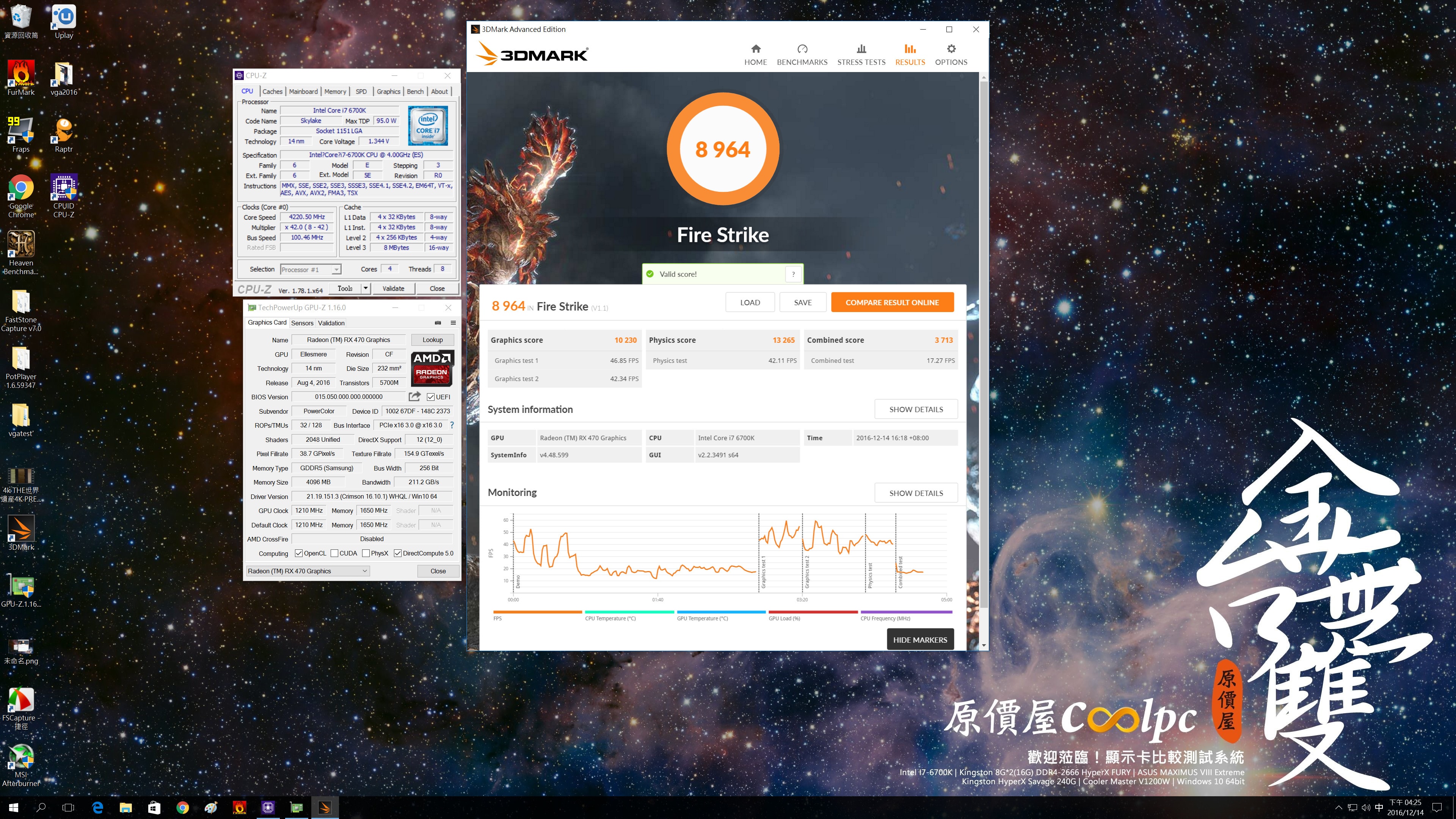Viewport: 1456px width, 819px height.
Task: Show details for Monitoring
Action: [916, 493]
